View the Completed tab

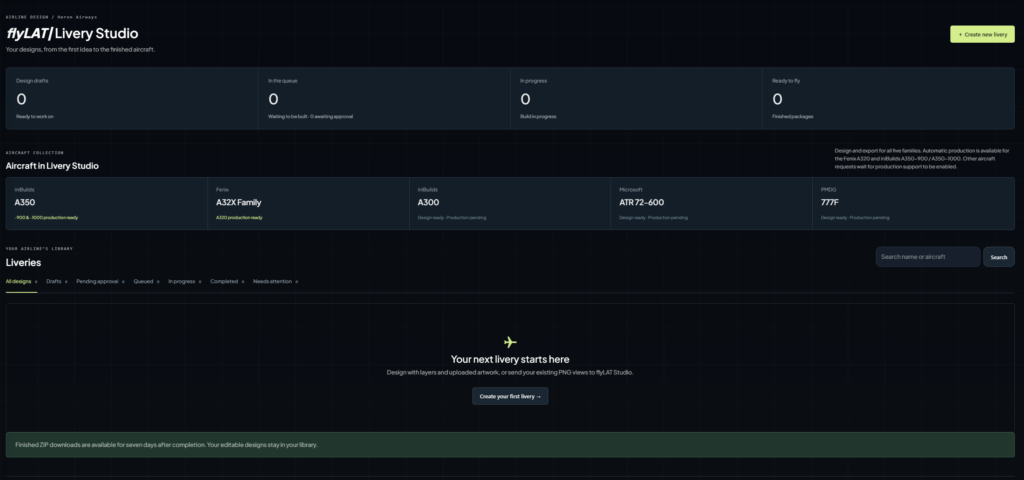[227, 281]
